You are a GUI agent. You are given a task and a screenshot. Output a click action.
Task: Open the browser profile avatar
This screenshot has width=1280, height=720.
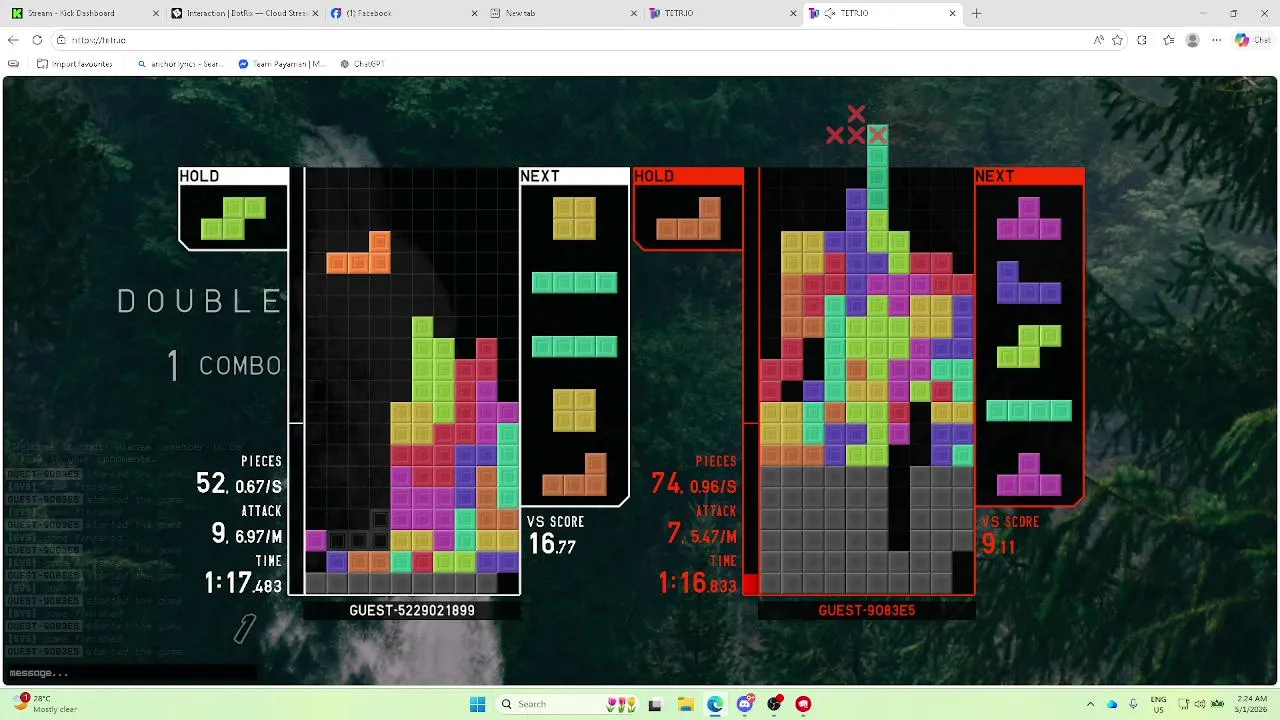click(x=1192, y=40)
